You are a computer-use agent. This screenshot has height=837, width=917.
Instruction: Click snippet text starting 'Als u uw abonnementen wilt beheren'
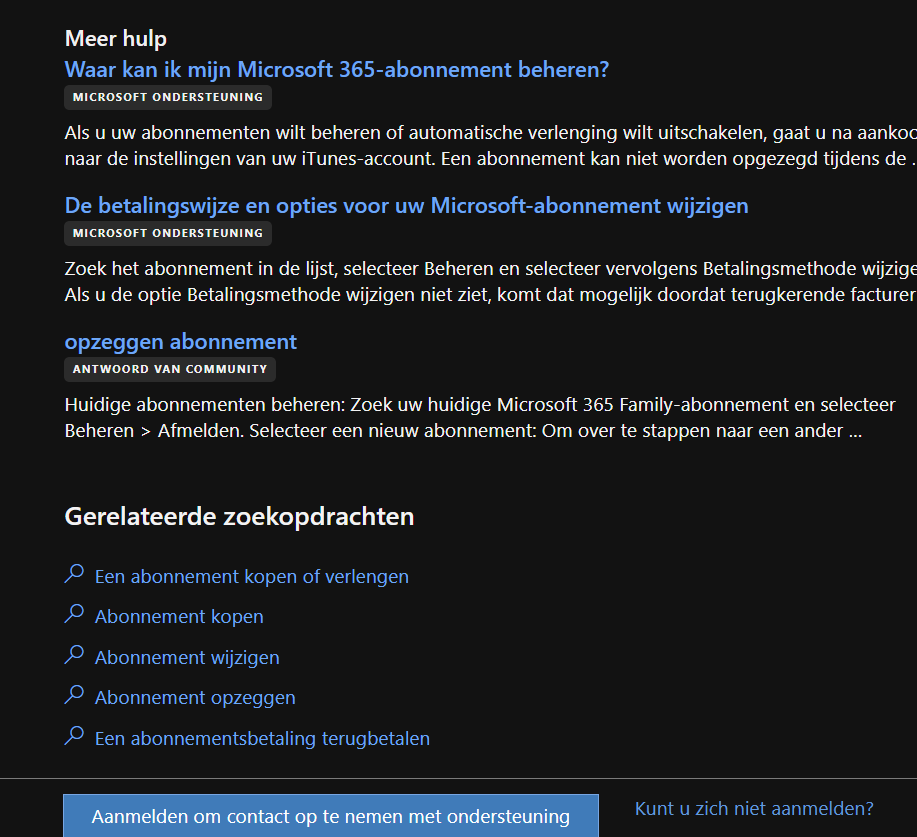pyautogui.click(x=491, y=146)
